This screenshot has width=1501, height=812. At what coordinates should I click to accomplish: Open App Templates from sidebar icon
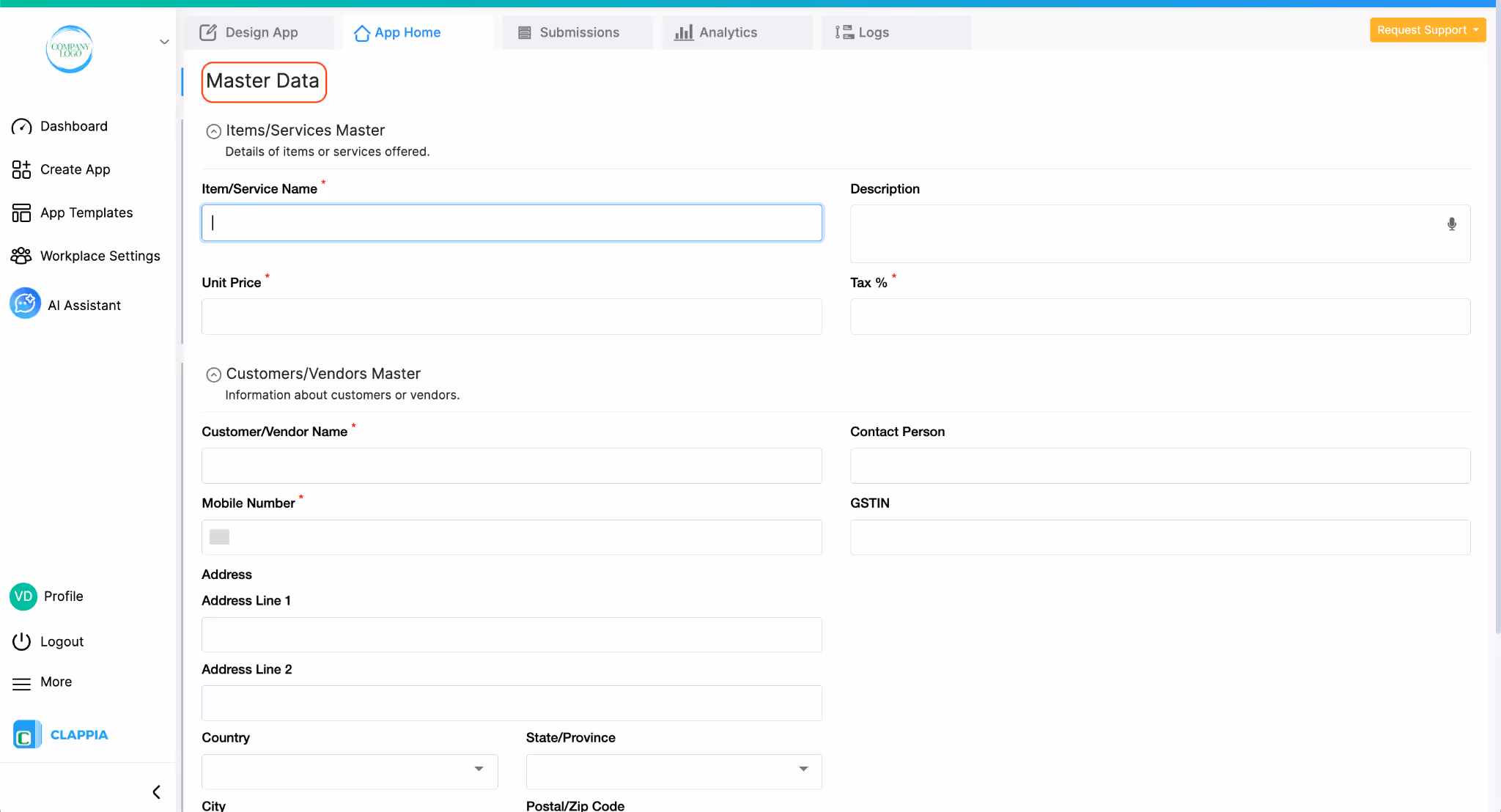[x=21, y=213]
